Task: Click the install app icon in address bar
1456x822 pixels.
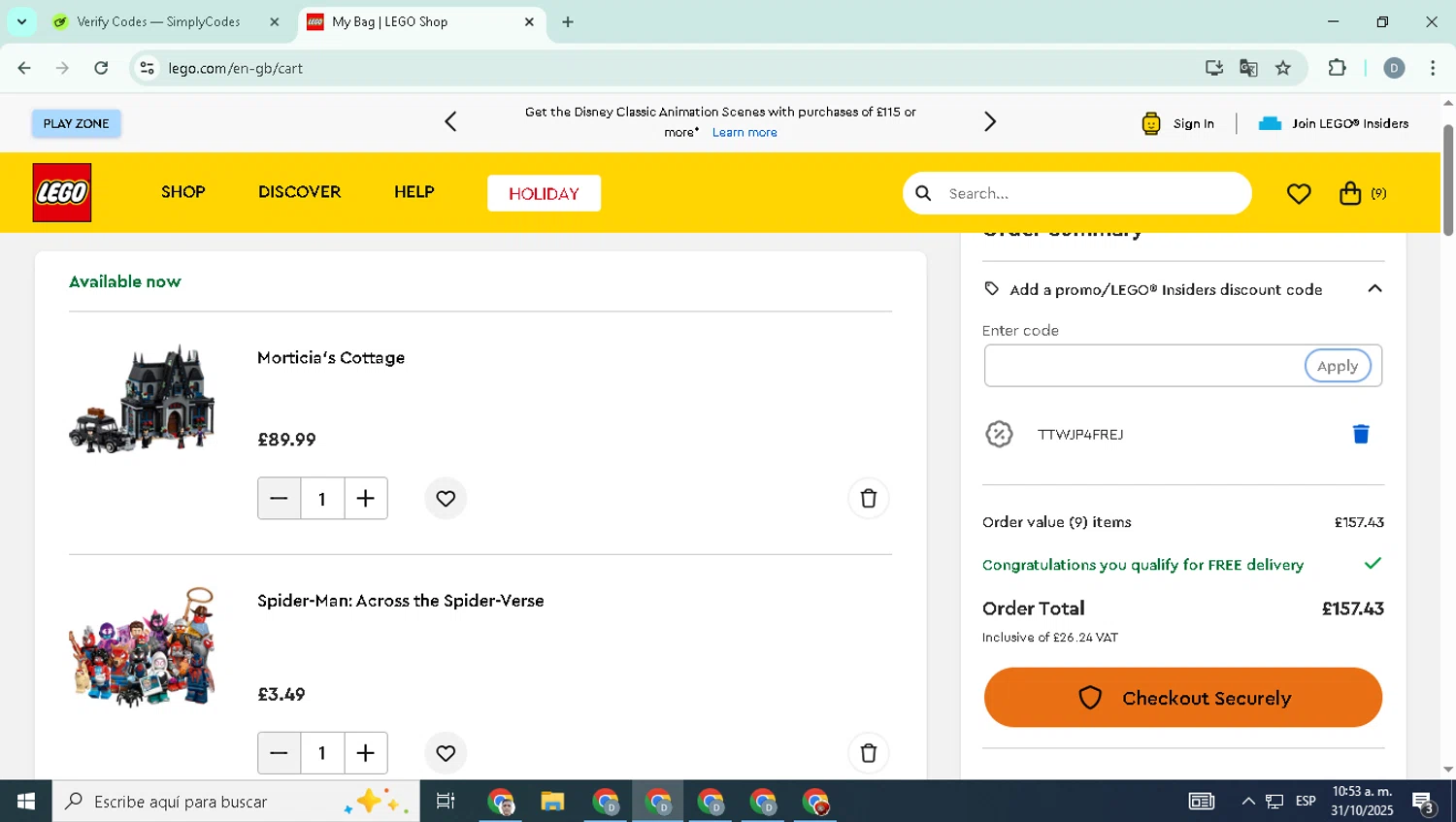Action: [1213, 68]
